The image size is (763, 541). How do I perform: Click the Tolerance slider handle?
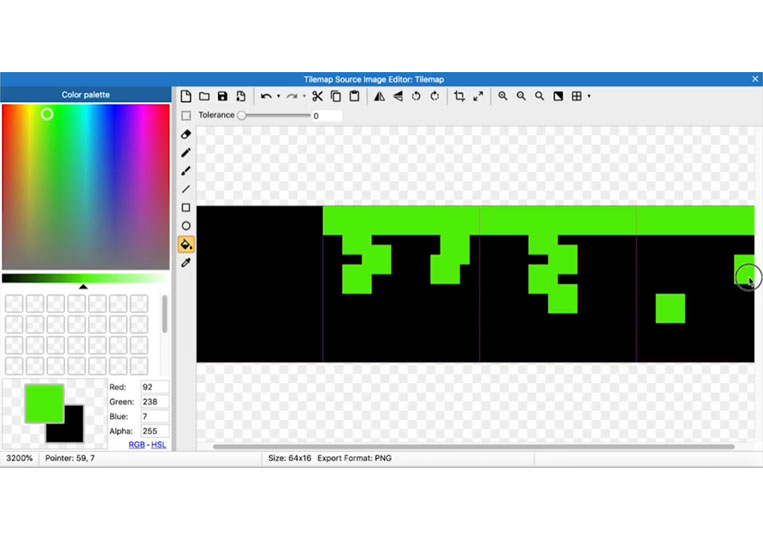tap(241, 115)
